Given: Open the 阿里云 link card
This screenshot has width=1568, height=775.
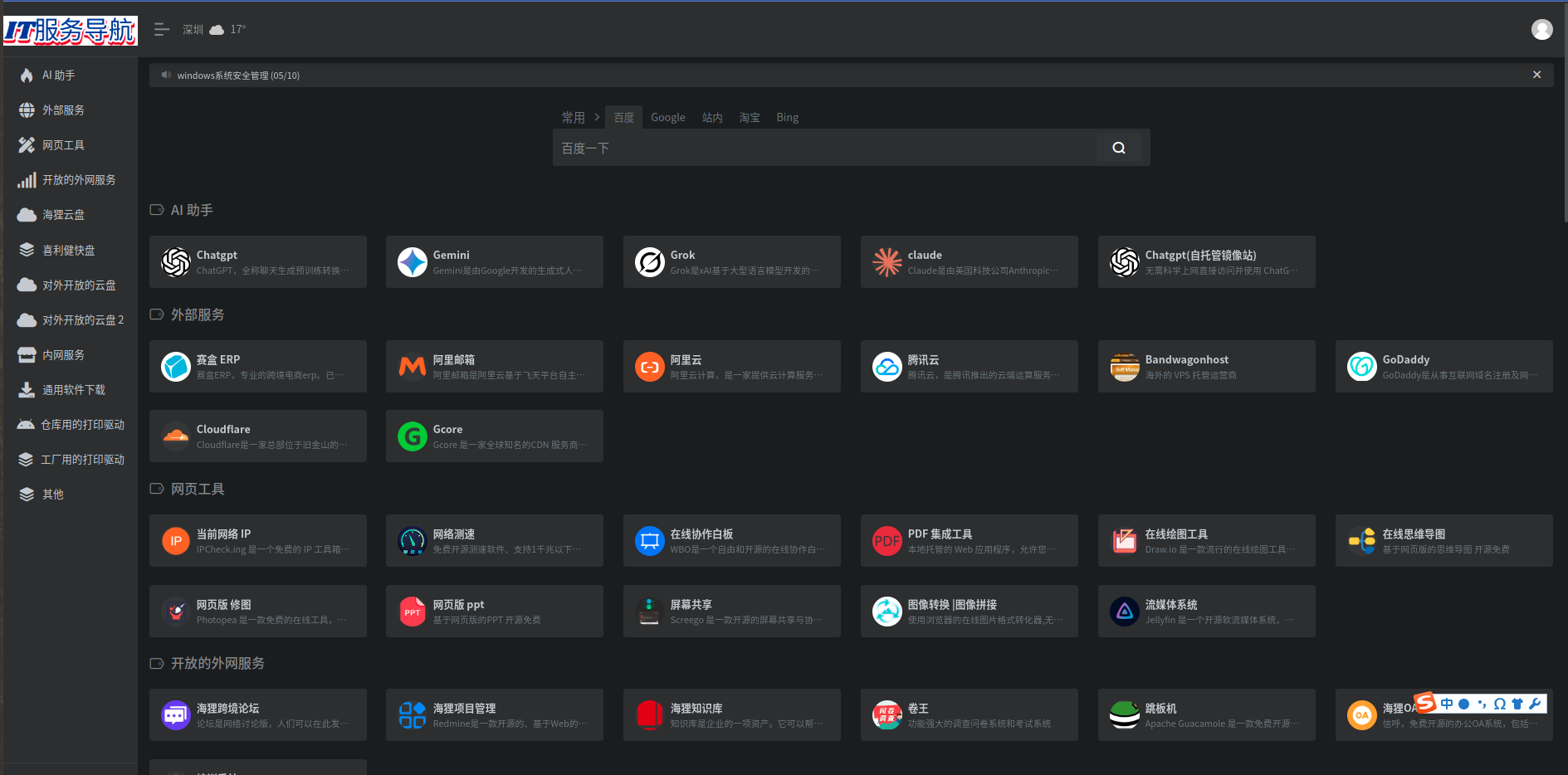Looking at the screenshot, I should coord(731,367).
